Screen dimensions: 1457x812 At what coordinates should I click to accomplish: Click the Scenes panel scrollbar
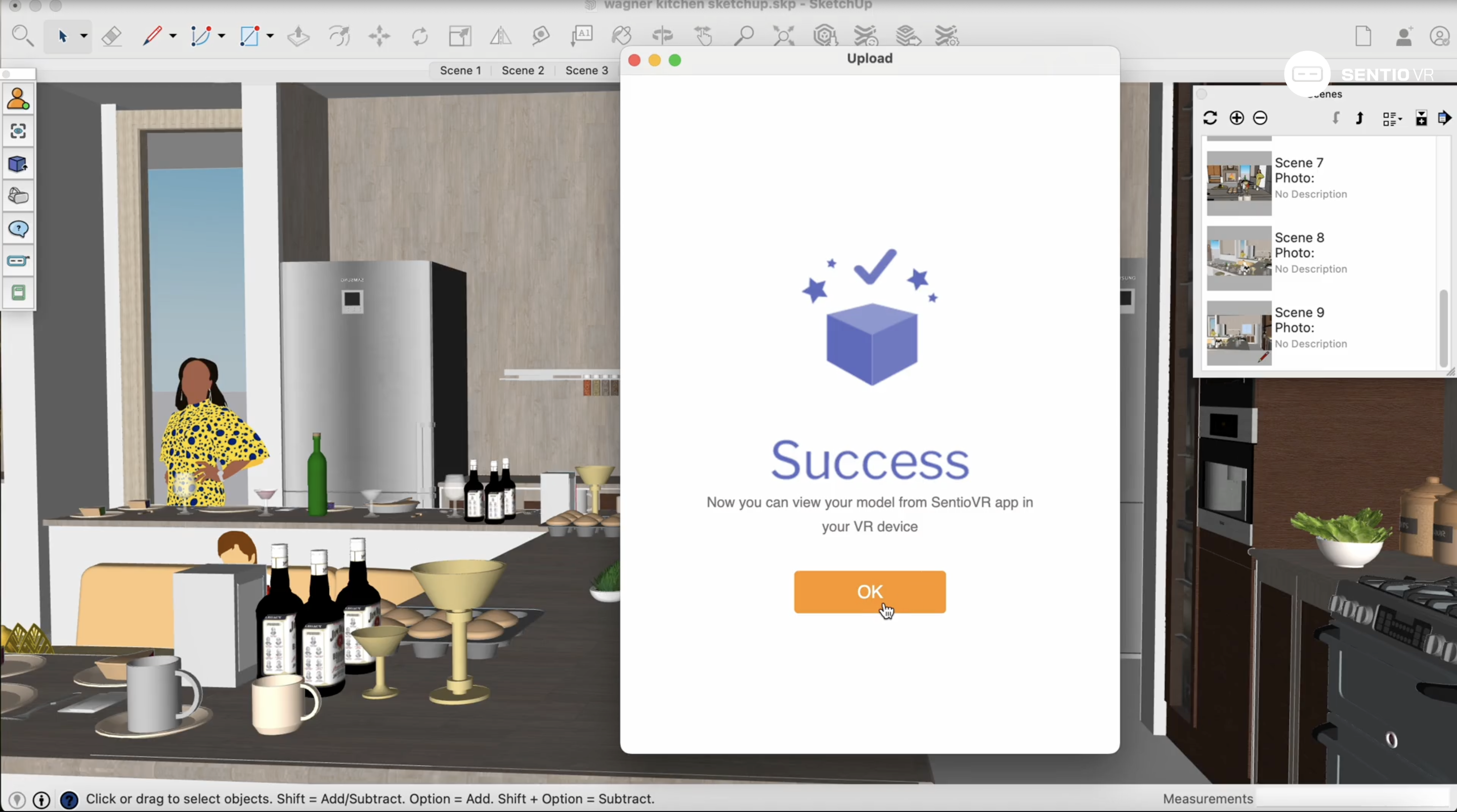click(x=1443, y=328)
